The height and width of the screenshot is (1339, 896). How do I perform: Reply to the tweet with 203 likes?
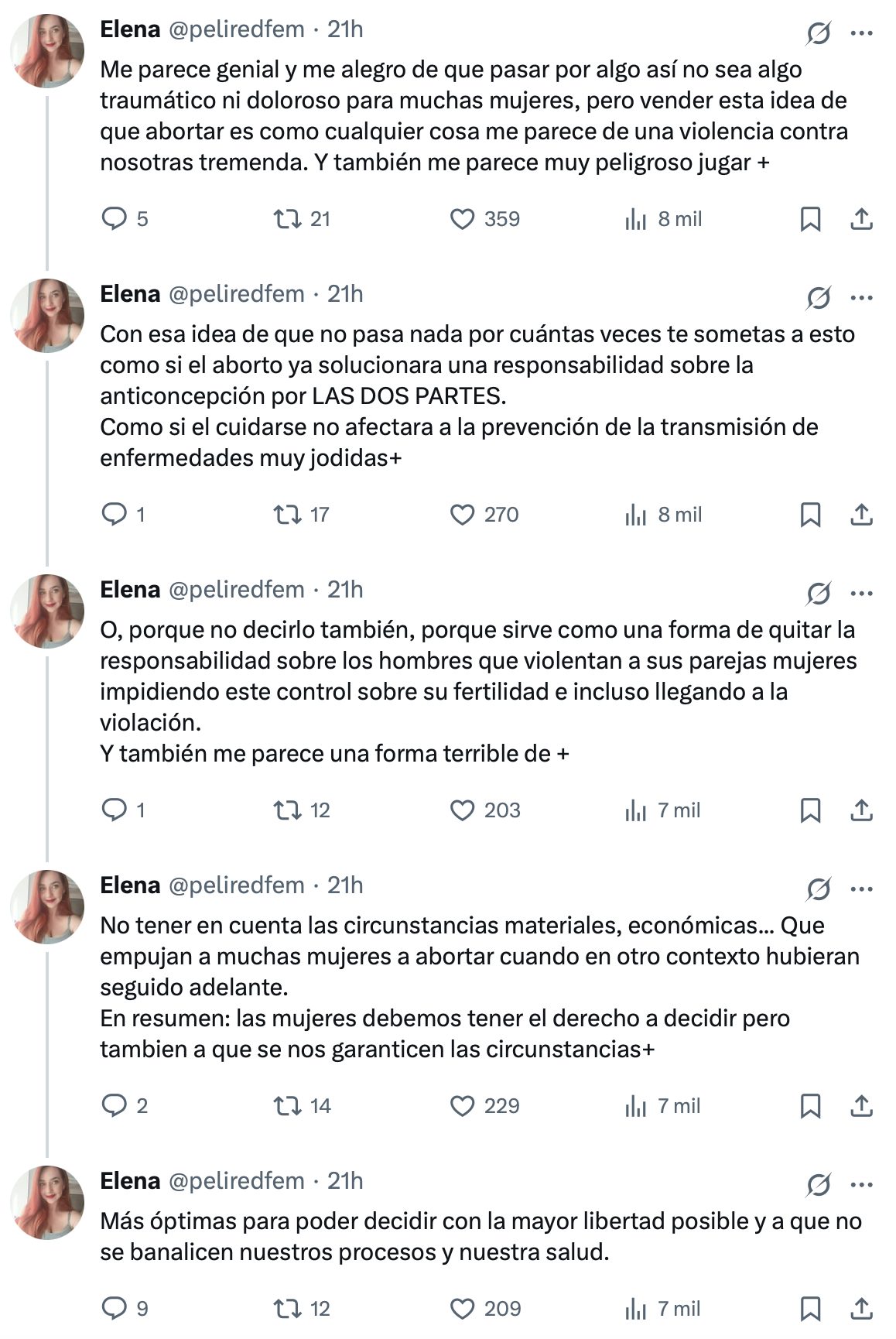coord(115,810)
